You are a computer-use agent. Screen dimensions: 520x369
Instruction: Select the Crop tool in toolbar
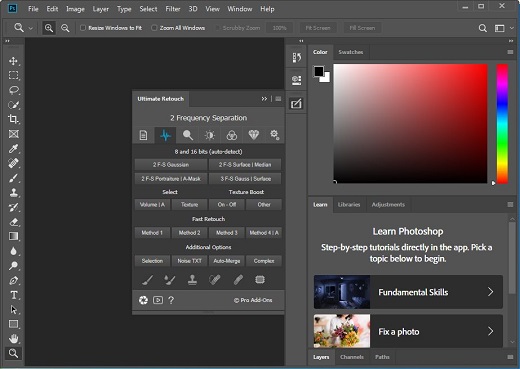tap(13, 119)
